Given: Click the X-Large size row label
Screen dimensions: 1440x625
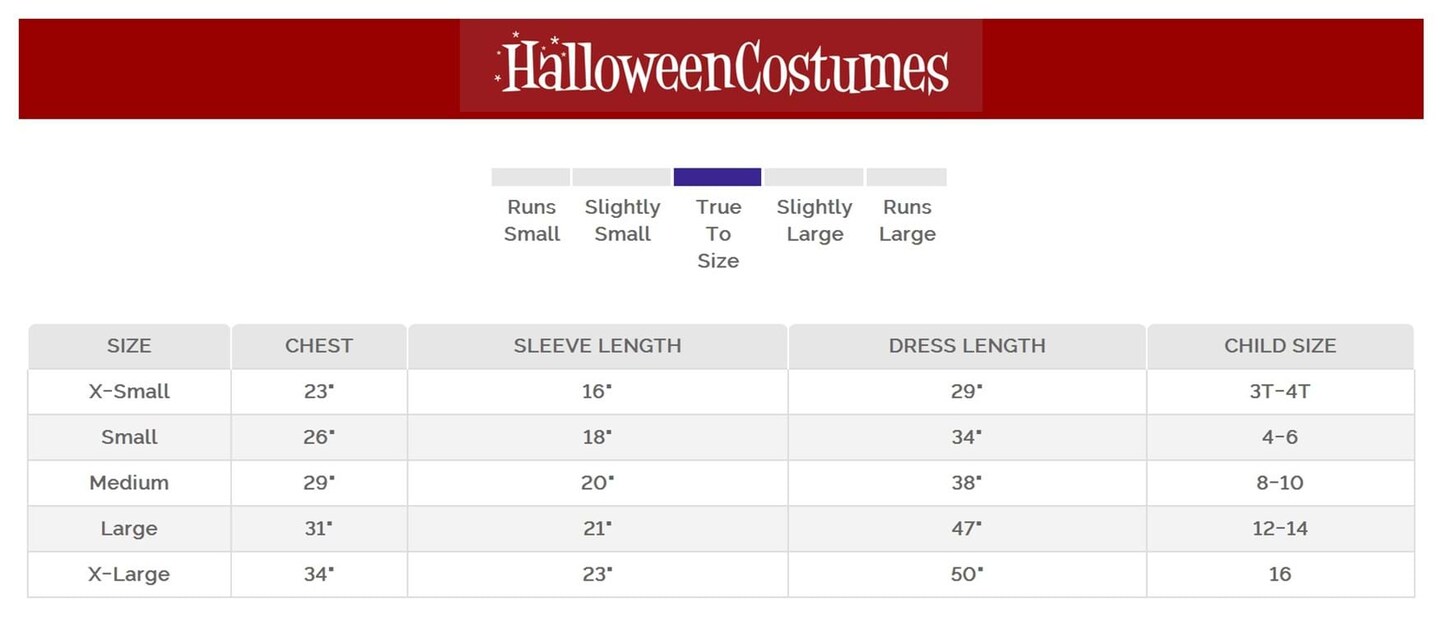Looking at the screenshot, I should (x=129, y=575).
